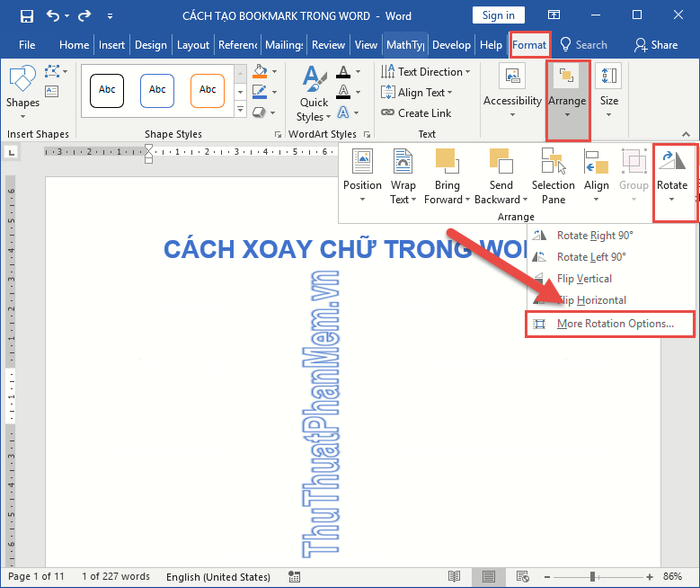This screenshot has width=700, height=588.
Task: Click English (United States) language status
Action: point(218,577)
